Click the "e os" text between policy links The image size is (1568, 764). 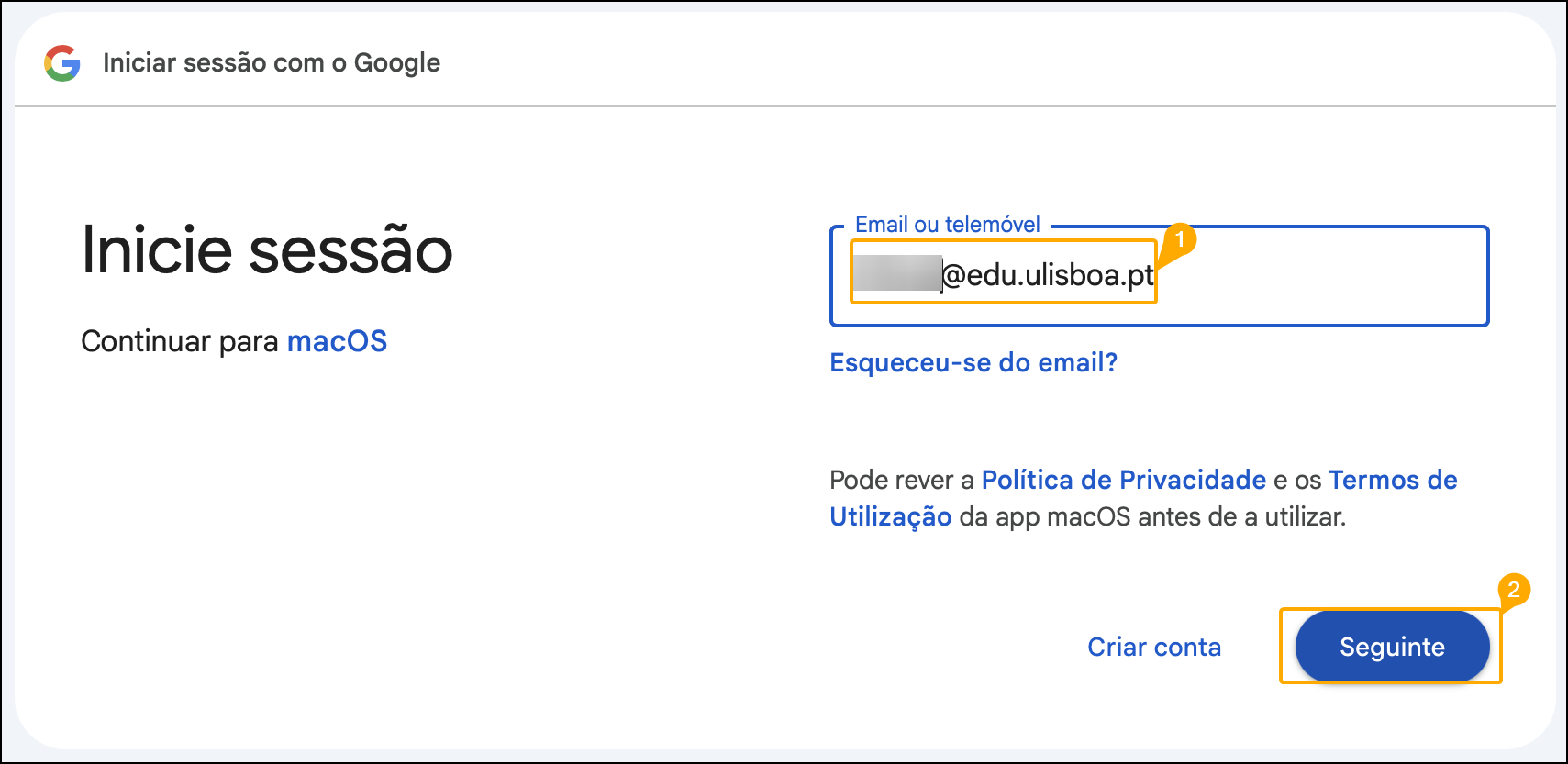coord(1297,480)
